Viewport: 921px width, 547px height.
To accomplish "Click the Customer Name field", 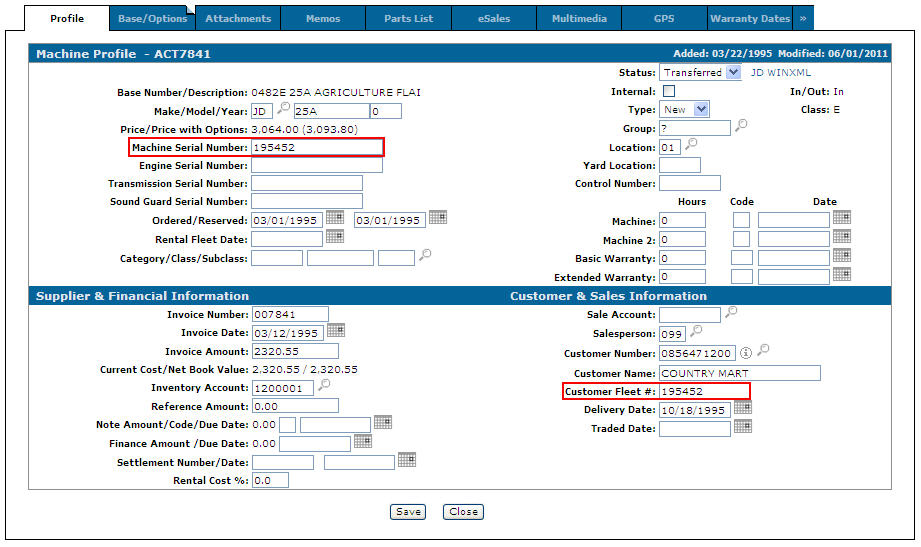I will pos(740,373).
